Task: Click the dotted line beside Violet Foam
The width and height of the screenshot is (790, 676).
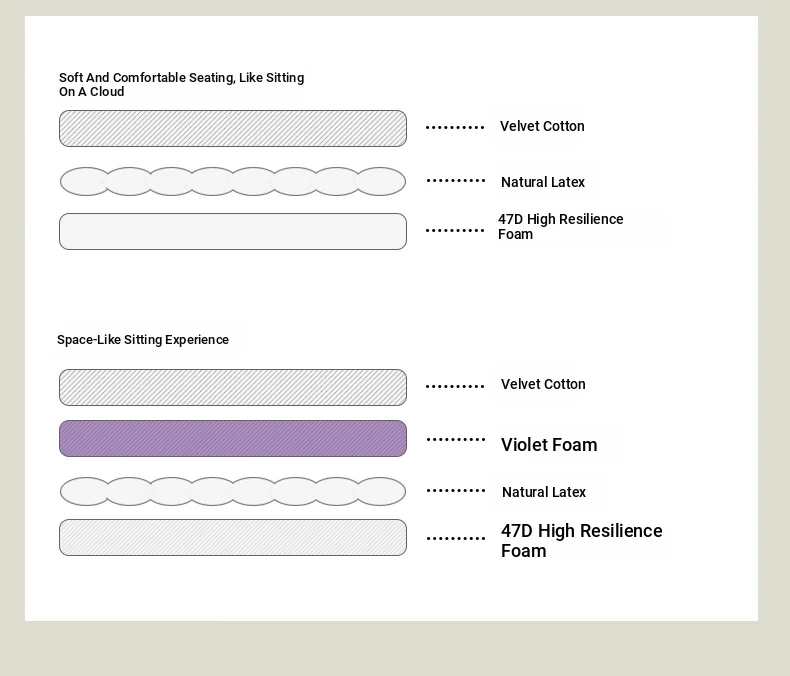Action: 455,440
